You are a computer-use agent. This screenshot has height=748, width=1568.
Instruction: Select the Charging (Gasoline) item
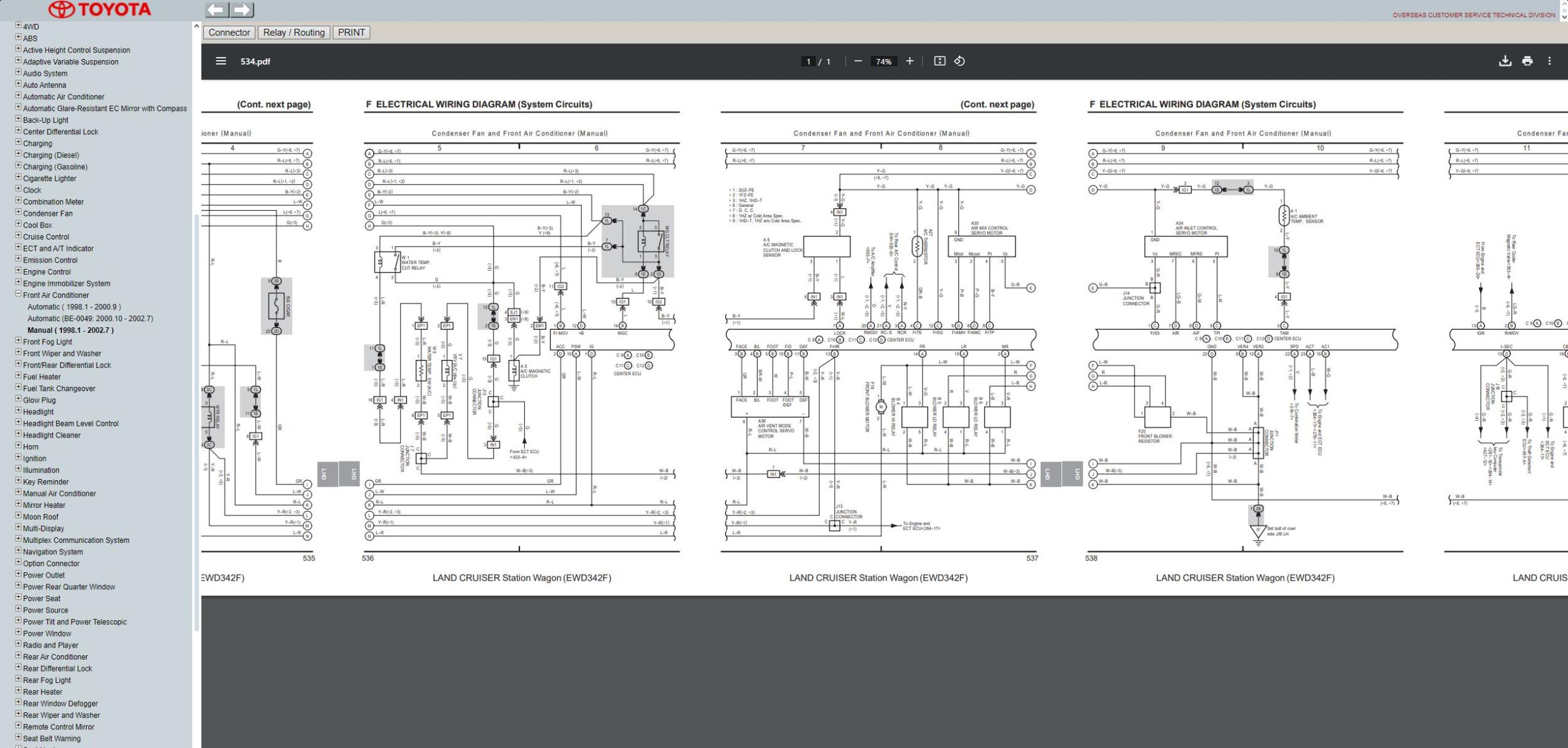[x=55, y=167]
